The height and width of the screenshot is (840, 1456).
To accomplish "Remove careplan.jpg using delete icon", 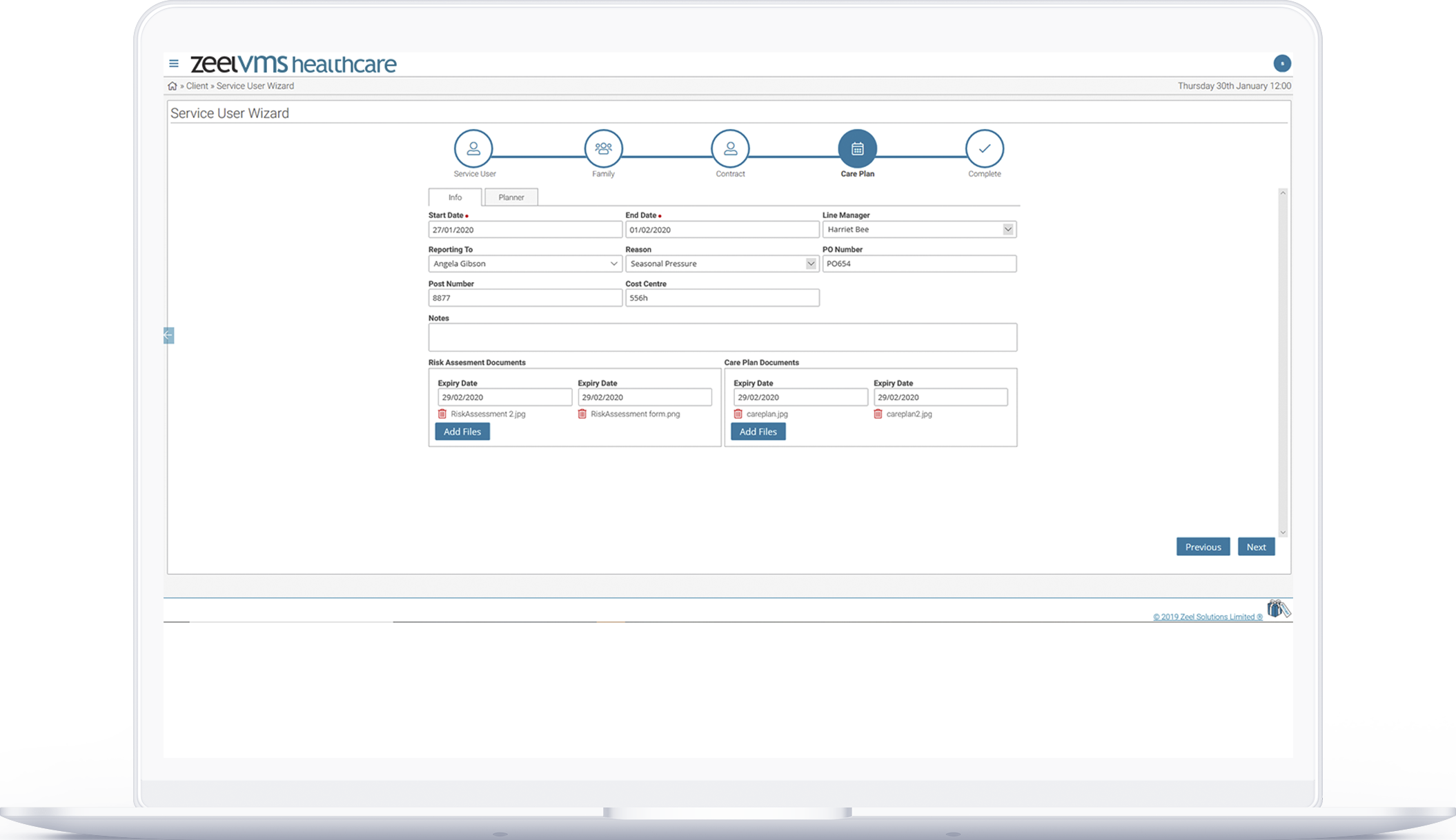I will [x=738, y=414].
